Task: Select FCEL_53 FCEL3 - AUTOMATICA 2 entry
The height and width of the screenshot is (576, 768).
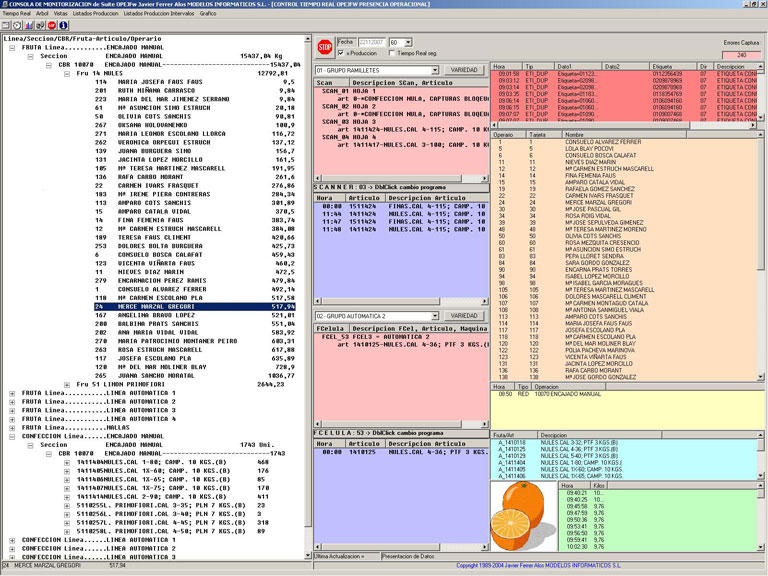Action: [375, 337]
